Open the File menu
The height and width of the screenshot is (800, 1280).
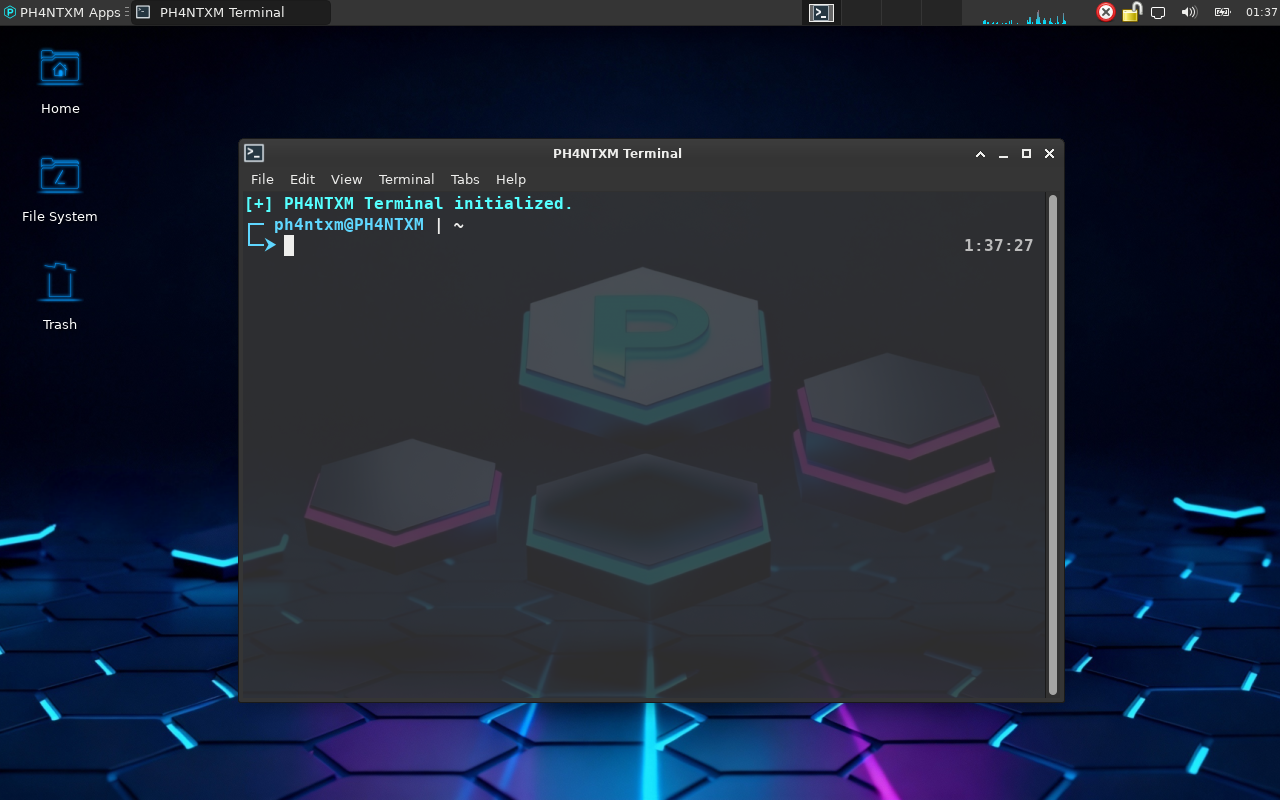pos(261,179)
